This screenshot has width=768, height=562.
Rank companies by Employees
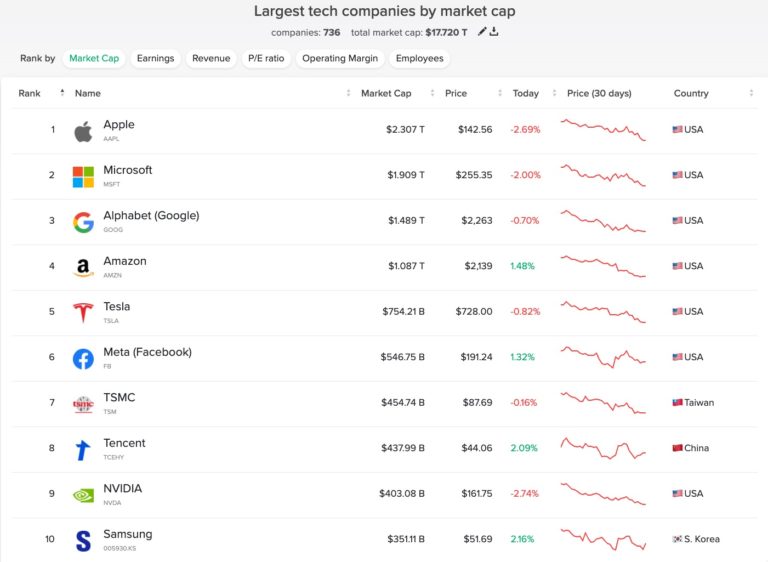[419, 58]
